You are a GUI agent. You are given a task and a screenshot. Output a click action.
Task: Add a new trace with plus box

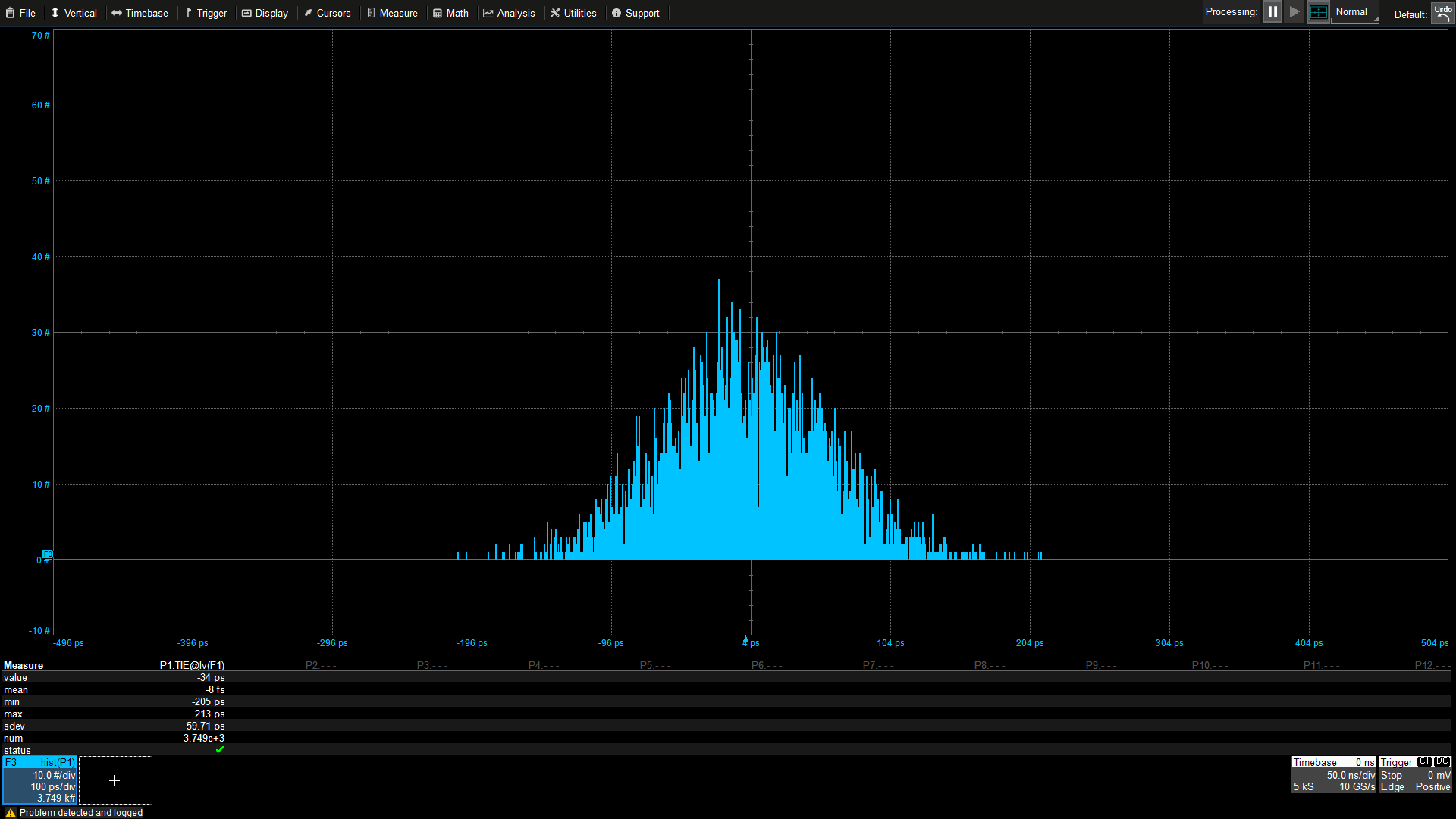(115, 780)
